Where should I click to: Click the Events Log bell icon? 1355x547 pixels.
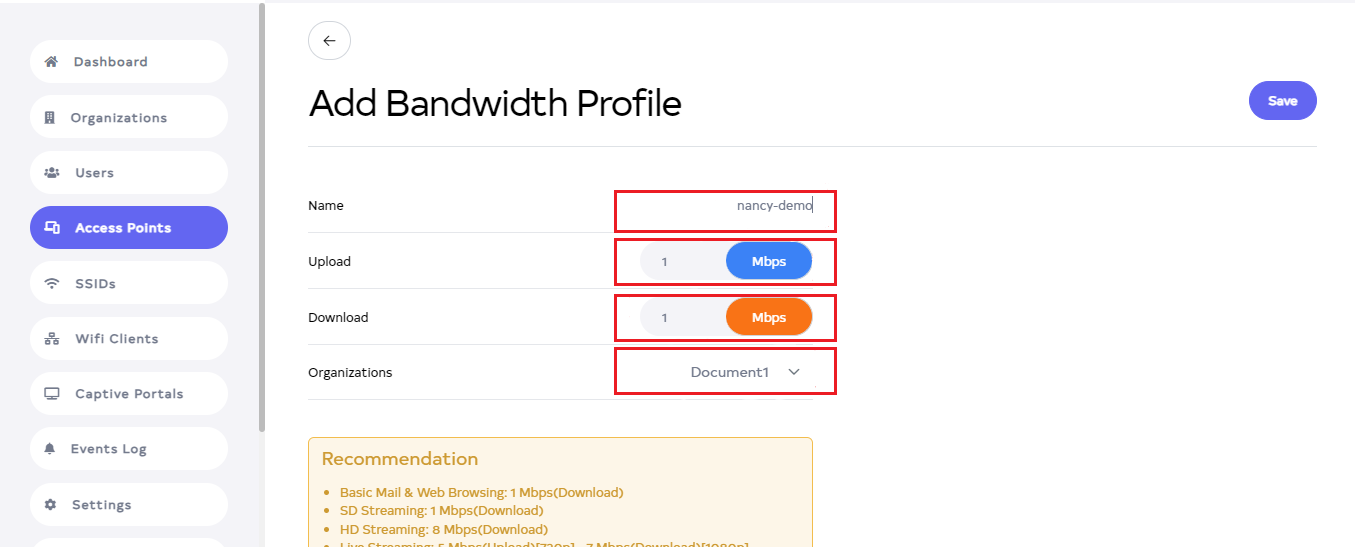click(x=50, y=449)
